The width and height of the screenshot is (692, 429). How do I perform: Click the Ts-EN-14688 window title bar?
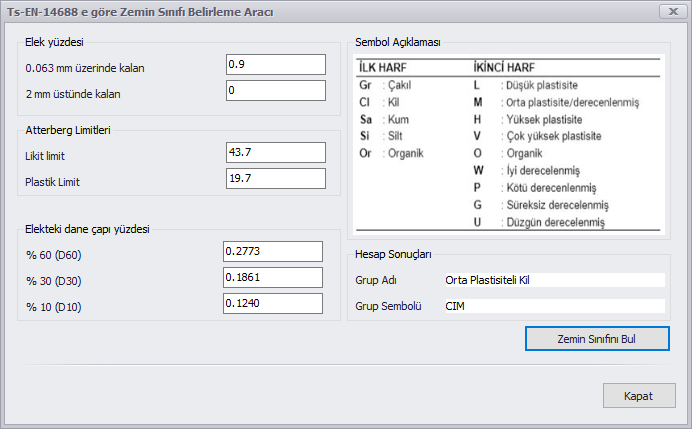[331, 11]
